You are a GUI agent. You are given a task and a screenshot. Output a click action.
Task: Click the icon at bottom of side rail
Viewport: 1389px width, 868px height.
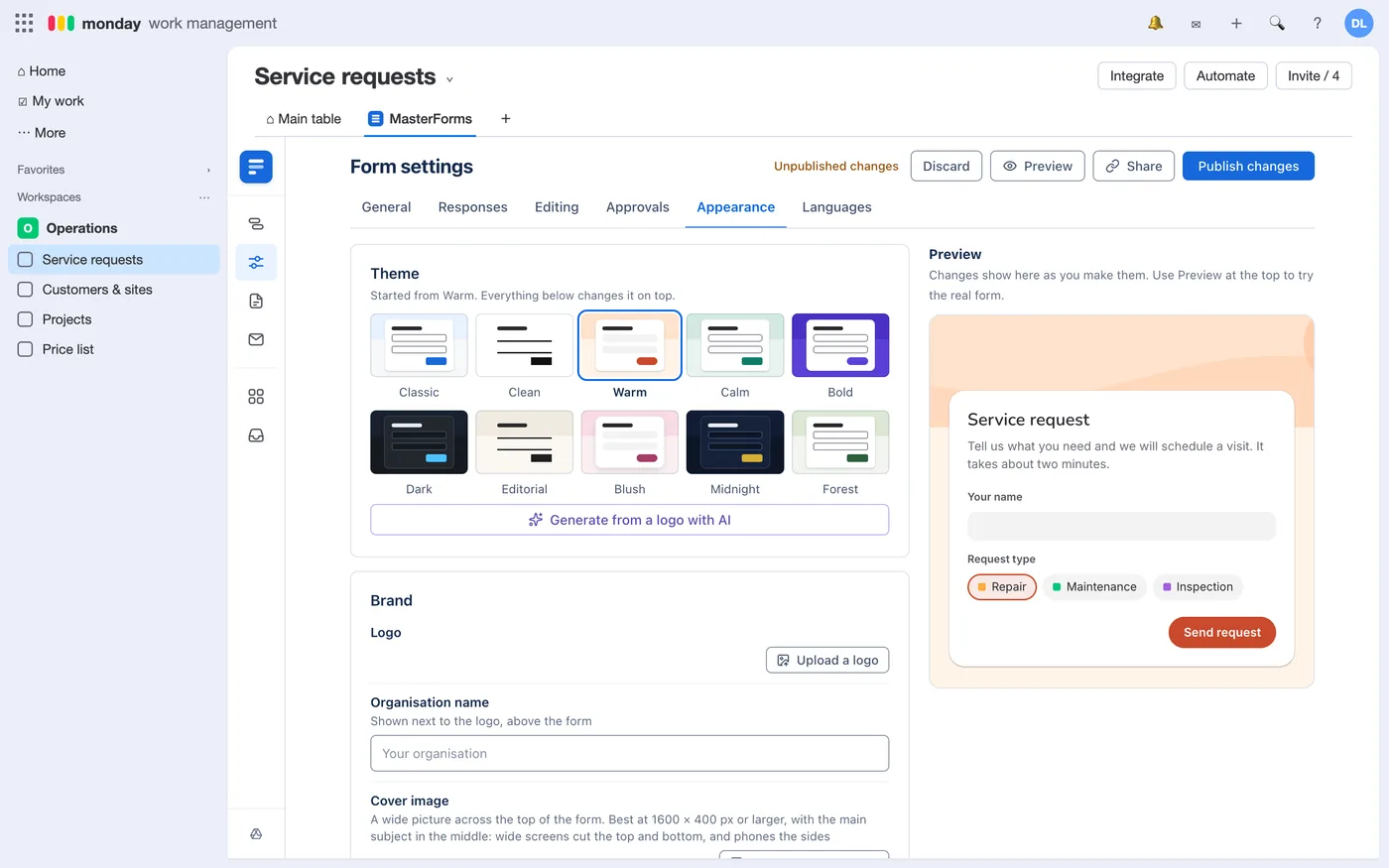tap(256, 834)
